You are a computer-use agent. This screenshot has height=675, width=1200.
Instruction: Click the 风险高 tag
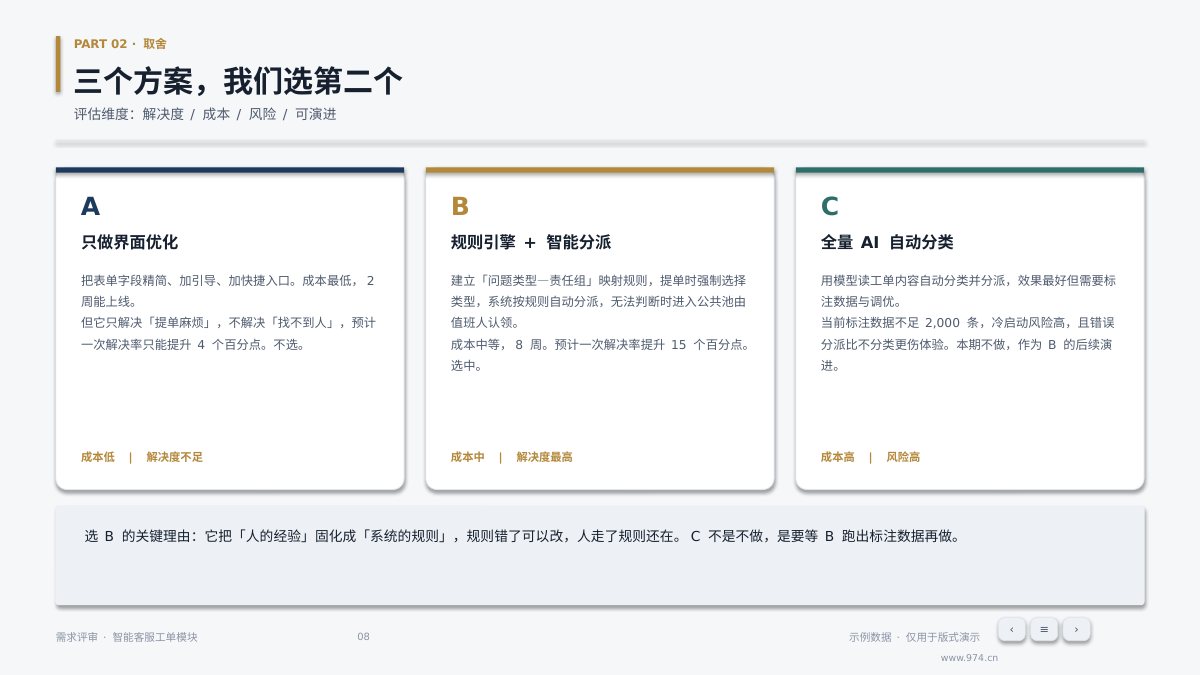click(x=903, y=457)
